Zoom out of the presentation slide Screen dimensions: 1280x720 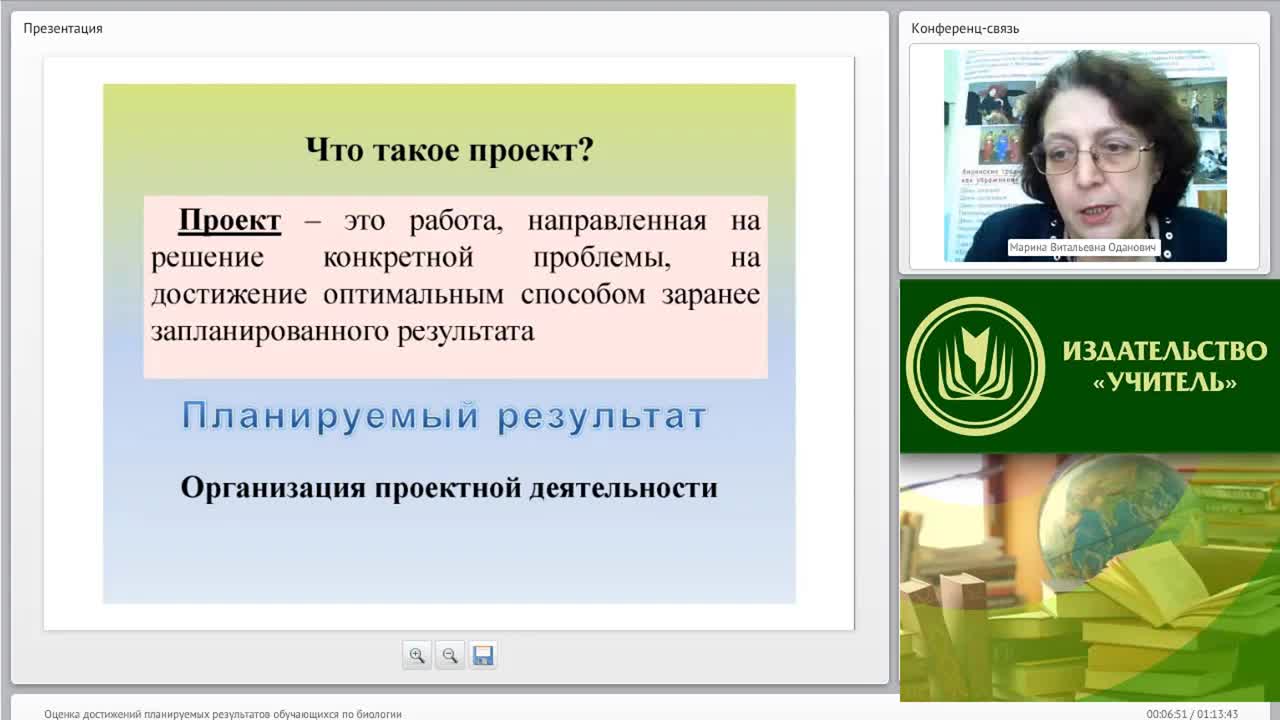(450, 655)
